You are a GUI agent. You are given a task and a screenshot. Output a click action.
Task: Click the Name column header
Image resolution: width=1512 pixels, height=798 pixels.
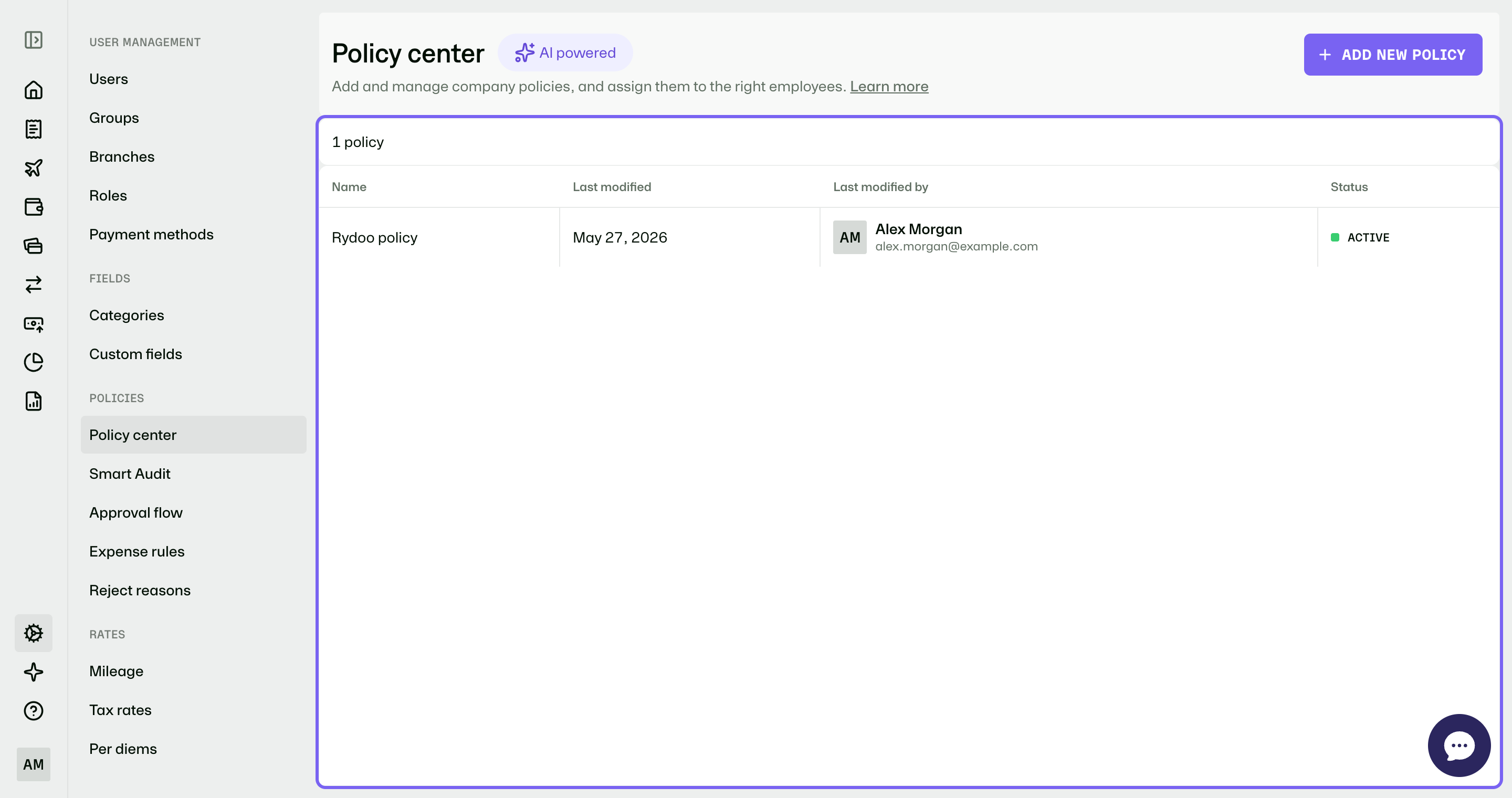pos(349,186)
